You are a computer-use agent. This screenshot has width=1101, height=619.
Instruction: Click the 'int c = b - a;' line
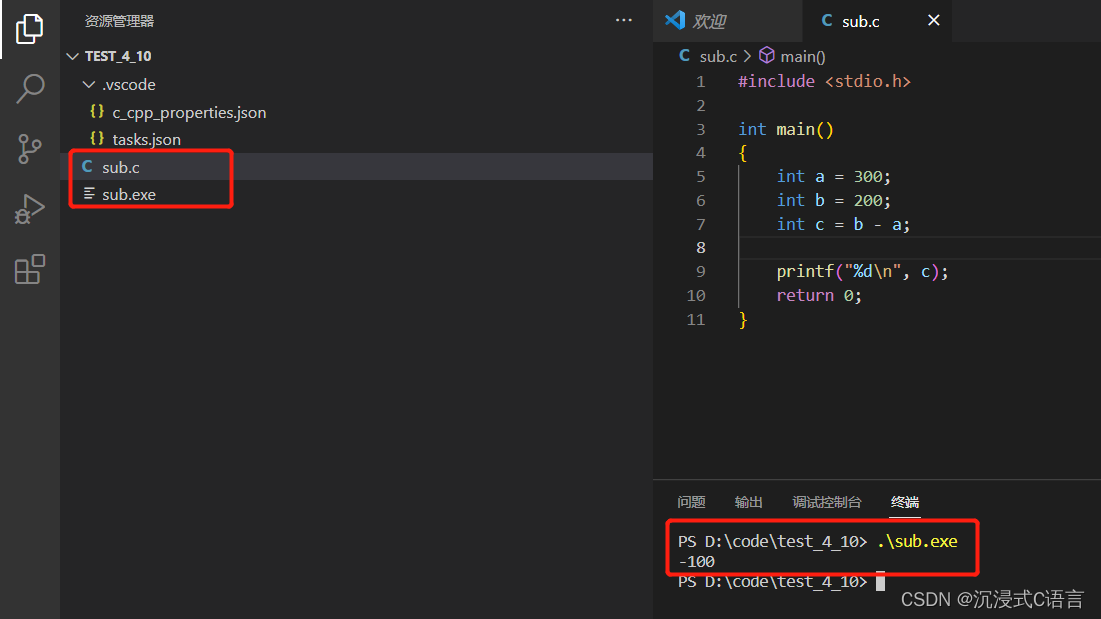coord(843,224)
